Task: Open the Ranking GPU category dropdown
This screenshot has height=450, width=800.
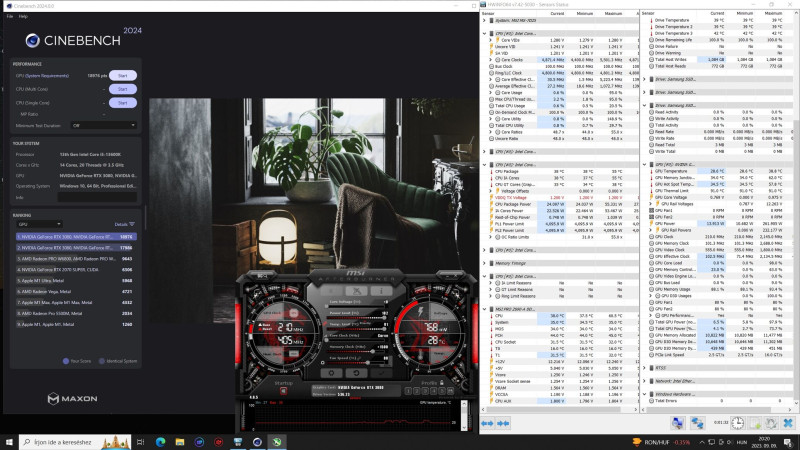Action: (x=39, y=224)
